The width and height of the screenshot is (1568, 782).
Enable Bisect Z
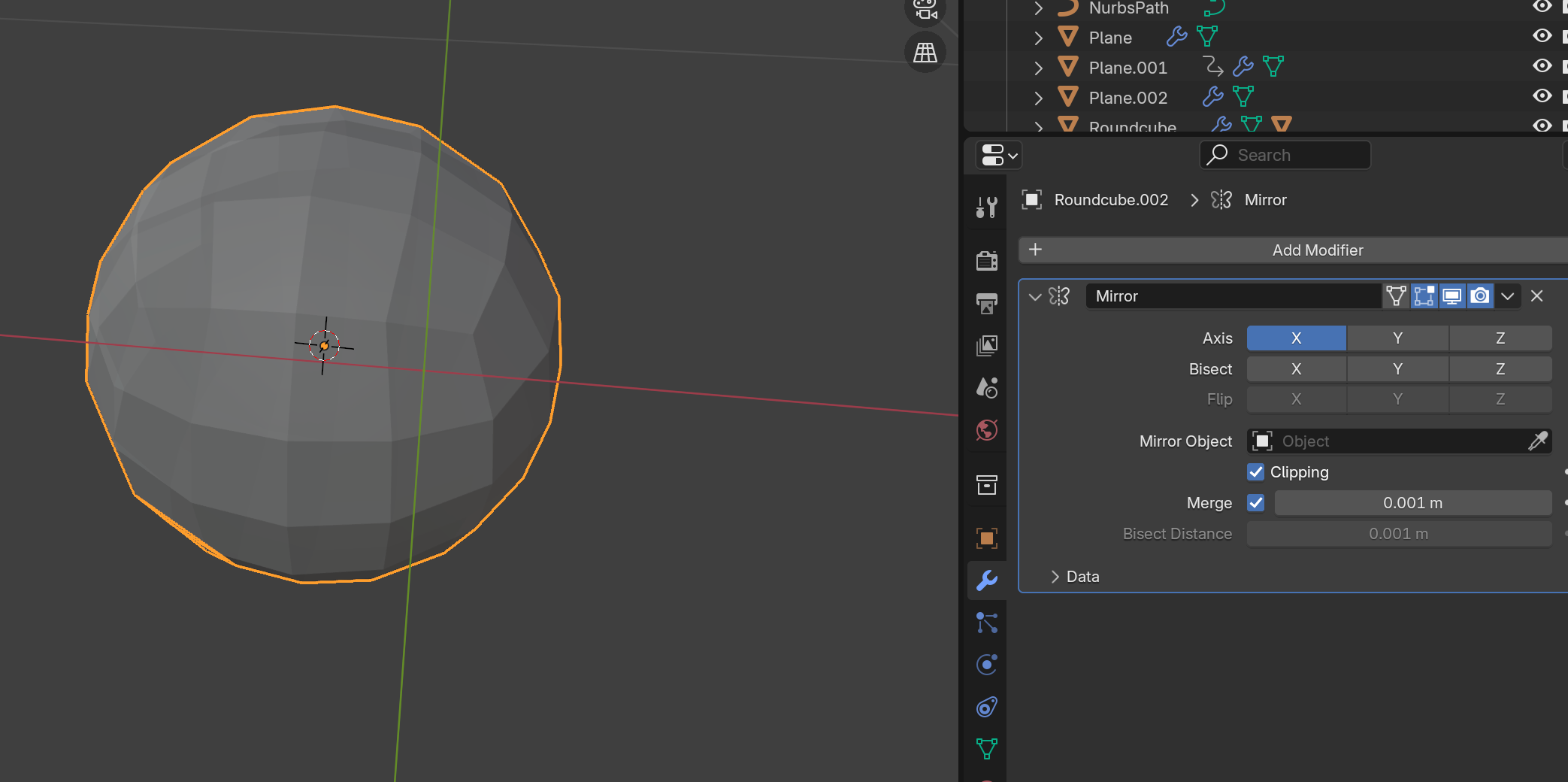[x=1500, y=369]
